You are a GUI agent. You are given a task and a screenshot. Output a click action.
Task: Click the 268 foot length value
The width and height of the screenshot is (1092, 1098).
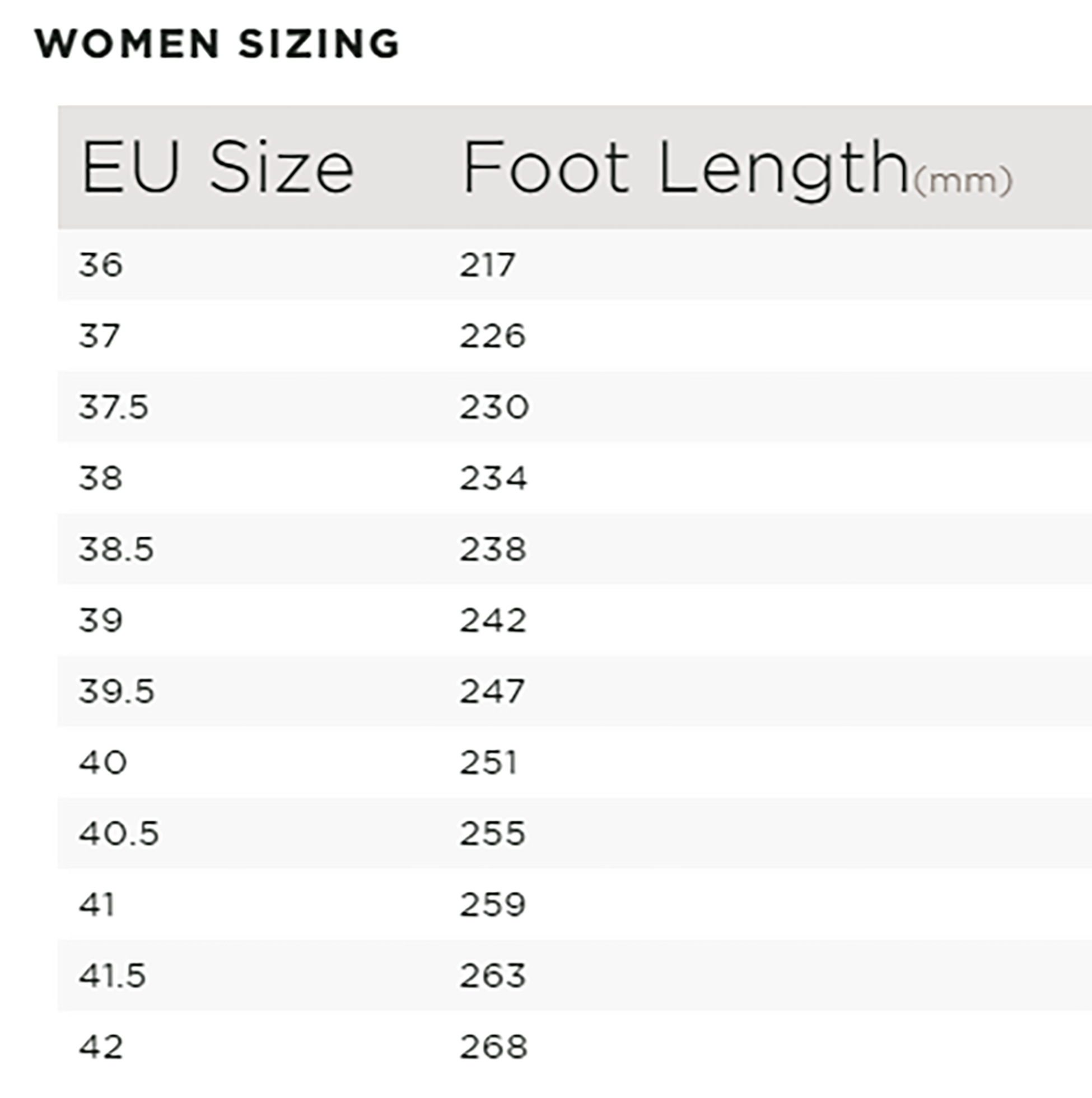493,1047
